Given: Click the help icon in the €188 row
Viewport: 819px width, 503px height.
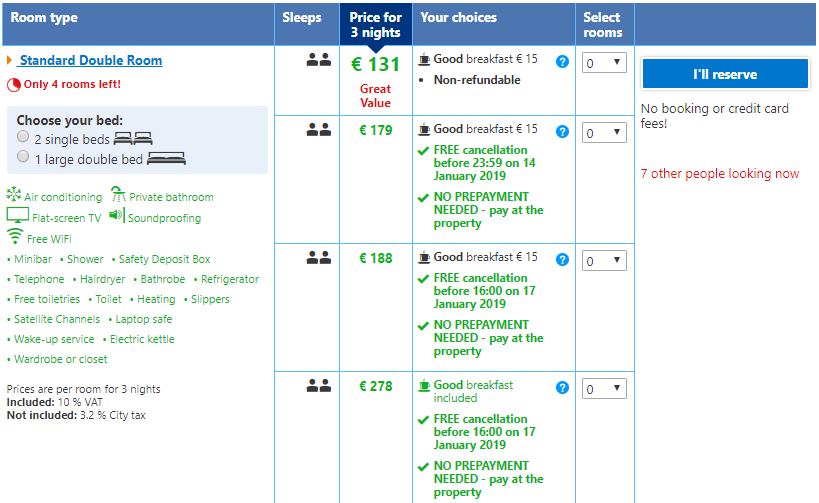Looking at the screenshot, I should [x=562, y=260].
